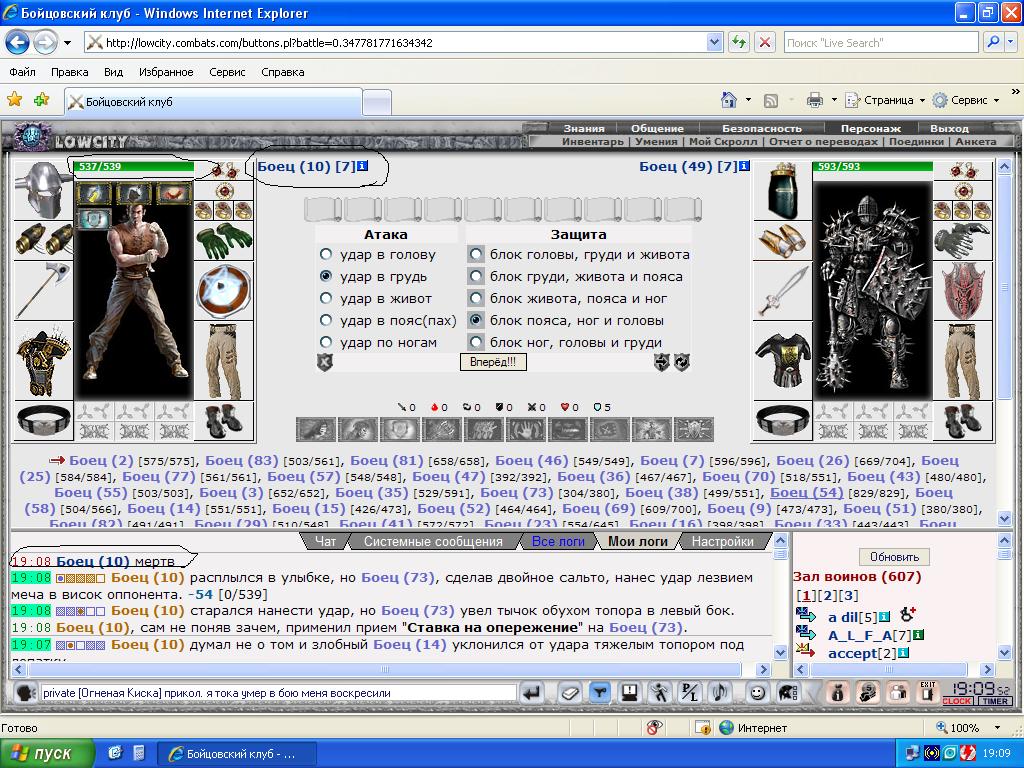Select attack option удар в пояс(пах)
The height and width of the screenshot is (768, 1024).
[326, 320]
